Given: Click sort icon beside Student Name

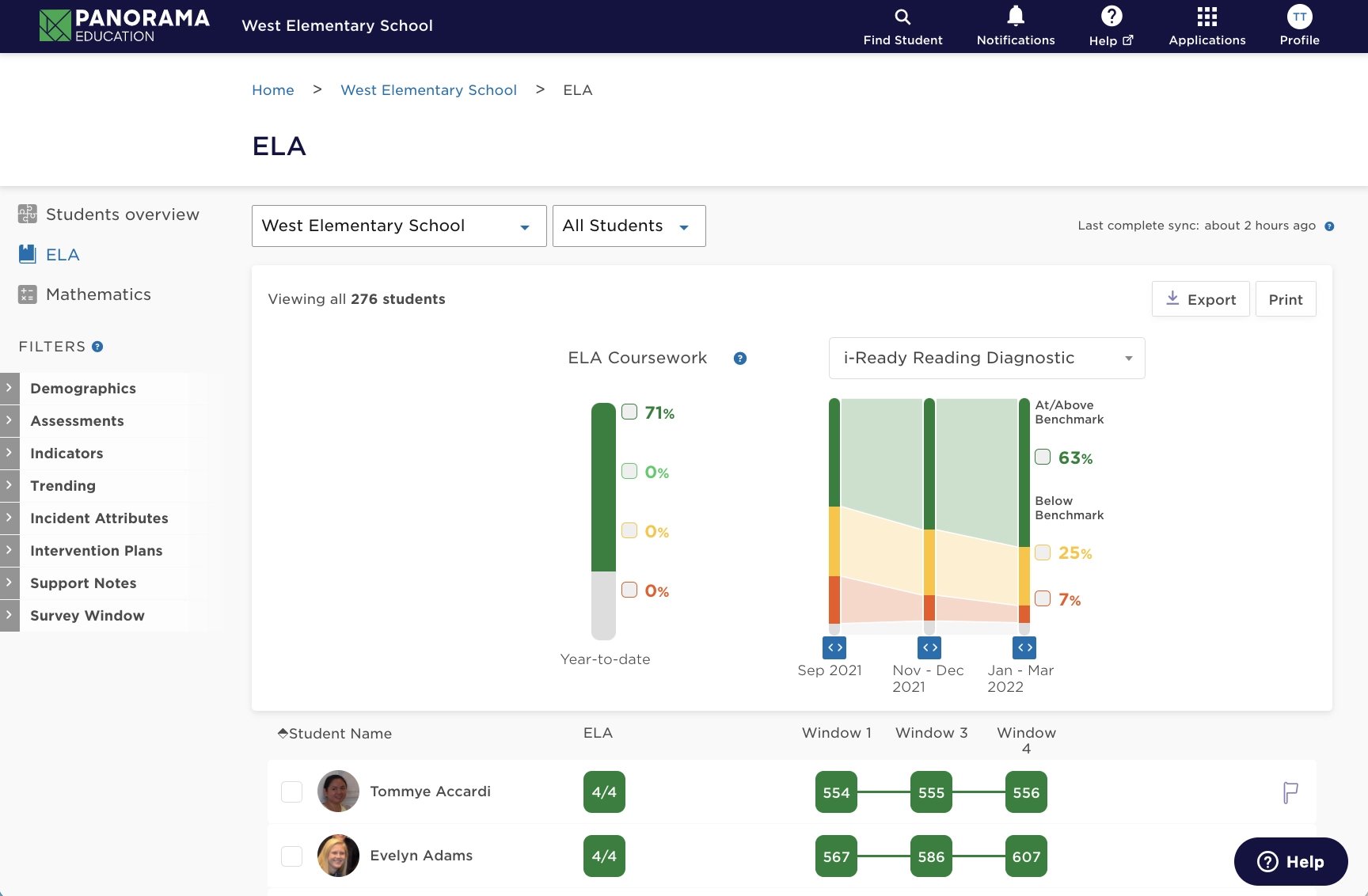Looking at the screenshot, I should click(x=283, y=734).
